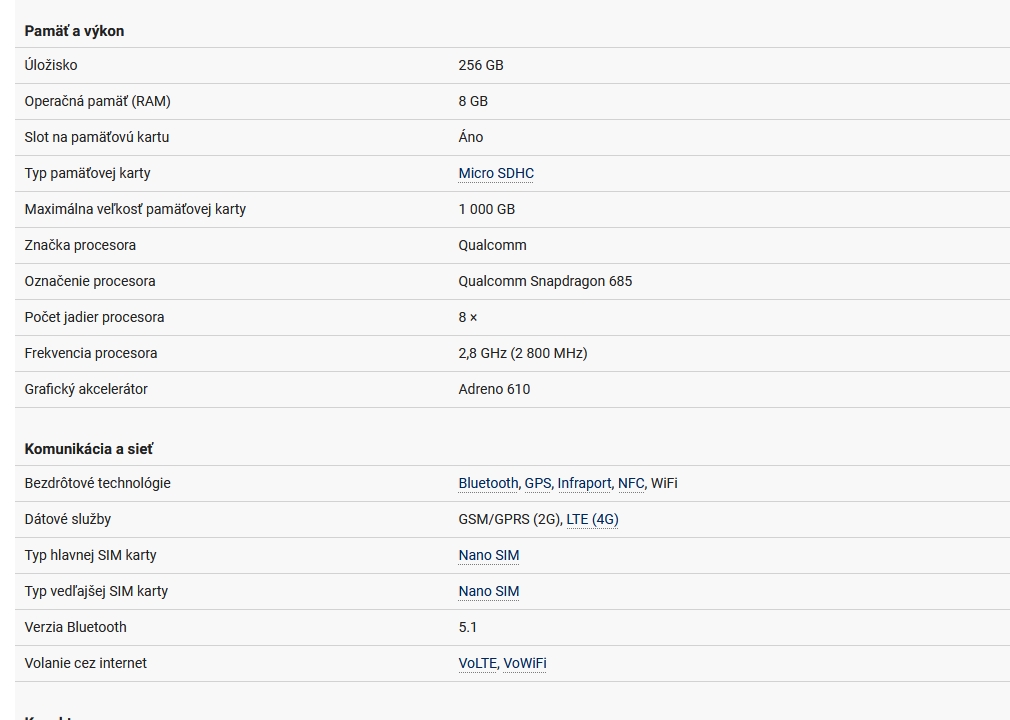Select the 1 000 GB maximum card size
Image resolution: width=1010 pixels, height=720 pixels.
coord(487,209)
